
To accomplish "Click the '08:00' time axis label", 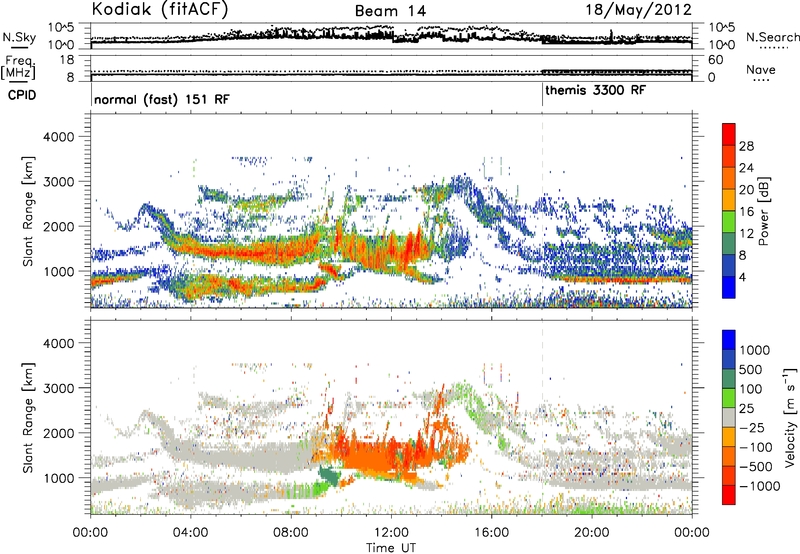I will [x=291, y=532].
